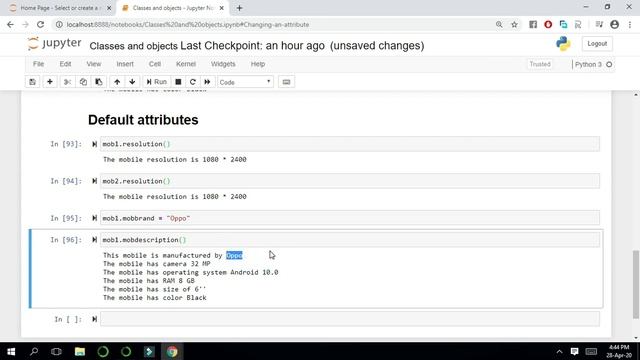Open the View menu

pyautogui.click(x=93, y=64)
